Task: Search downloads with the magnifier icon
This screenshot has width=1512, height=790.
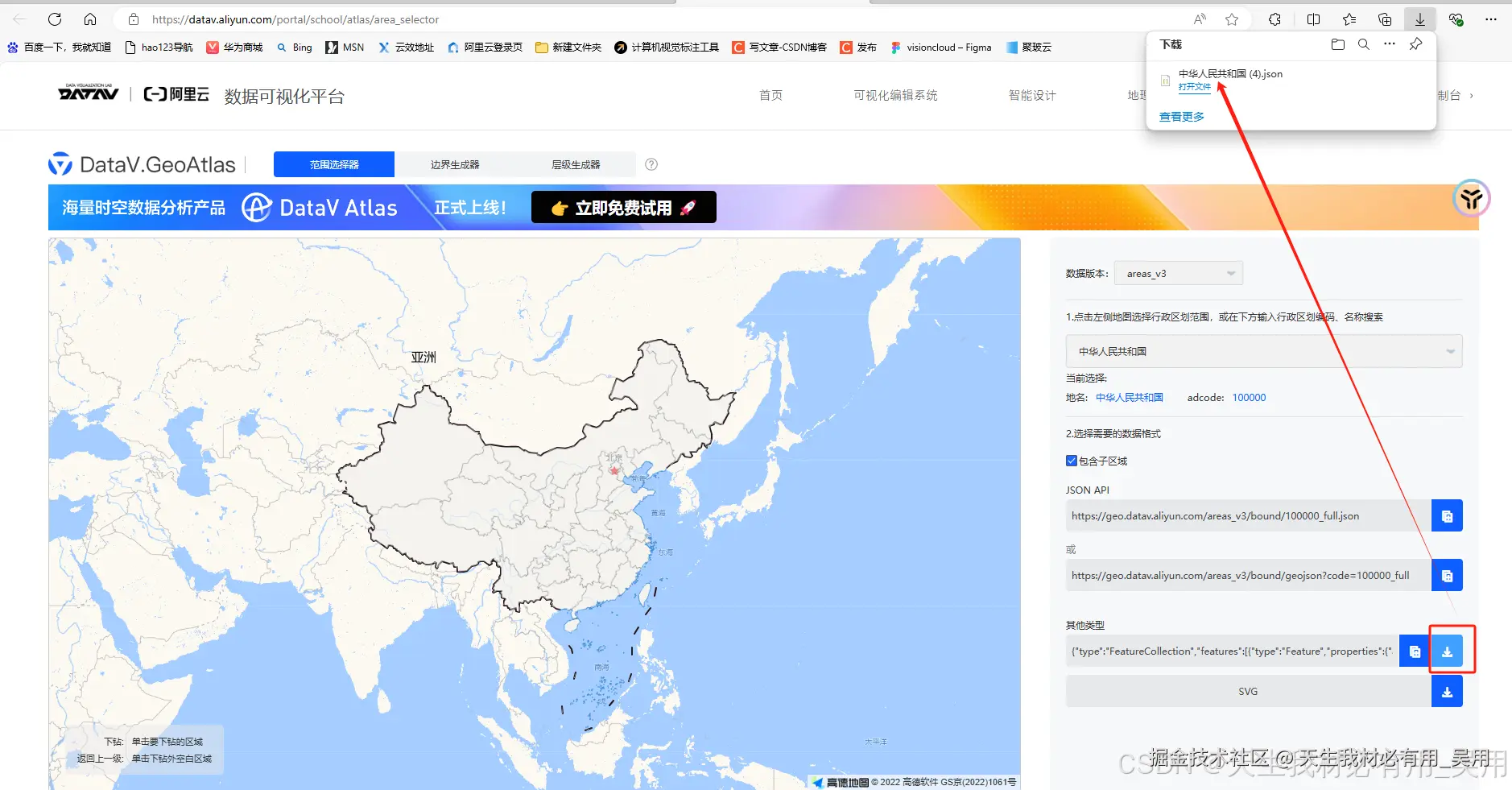Action: point(1364,45)
